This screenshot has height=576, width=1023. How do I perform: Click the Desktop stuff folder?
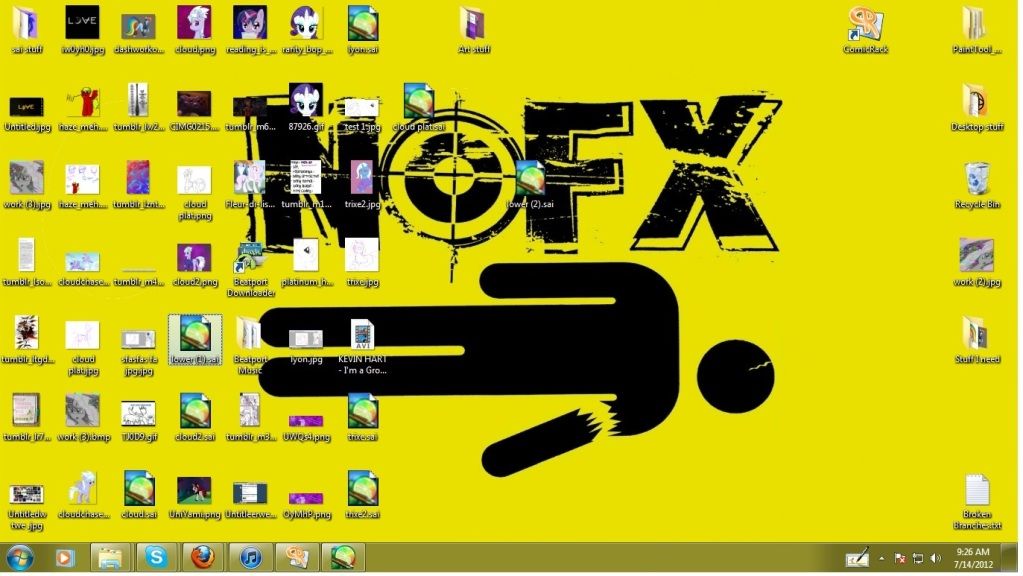[977, 107]
